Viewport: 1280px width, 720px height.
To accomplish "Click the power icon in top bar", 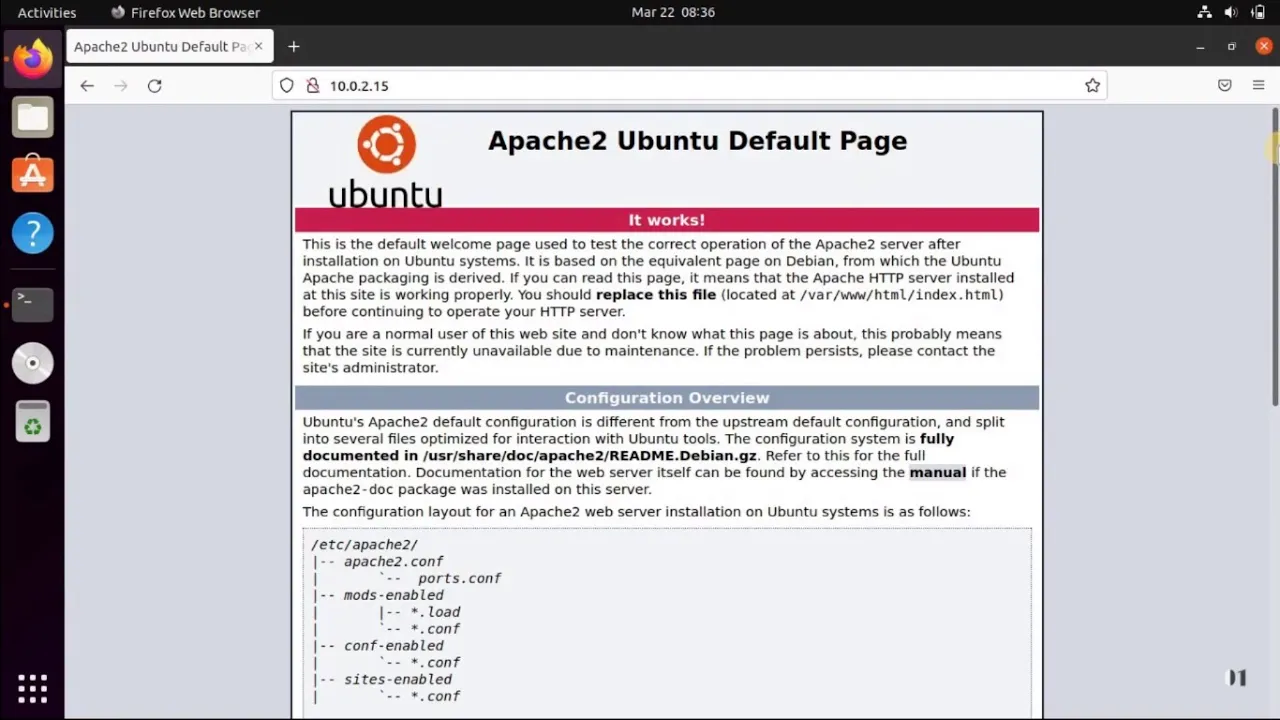I will 1258,12.
